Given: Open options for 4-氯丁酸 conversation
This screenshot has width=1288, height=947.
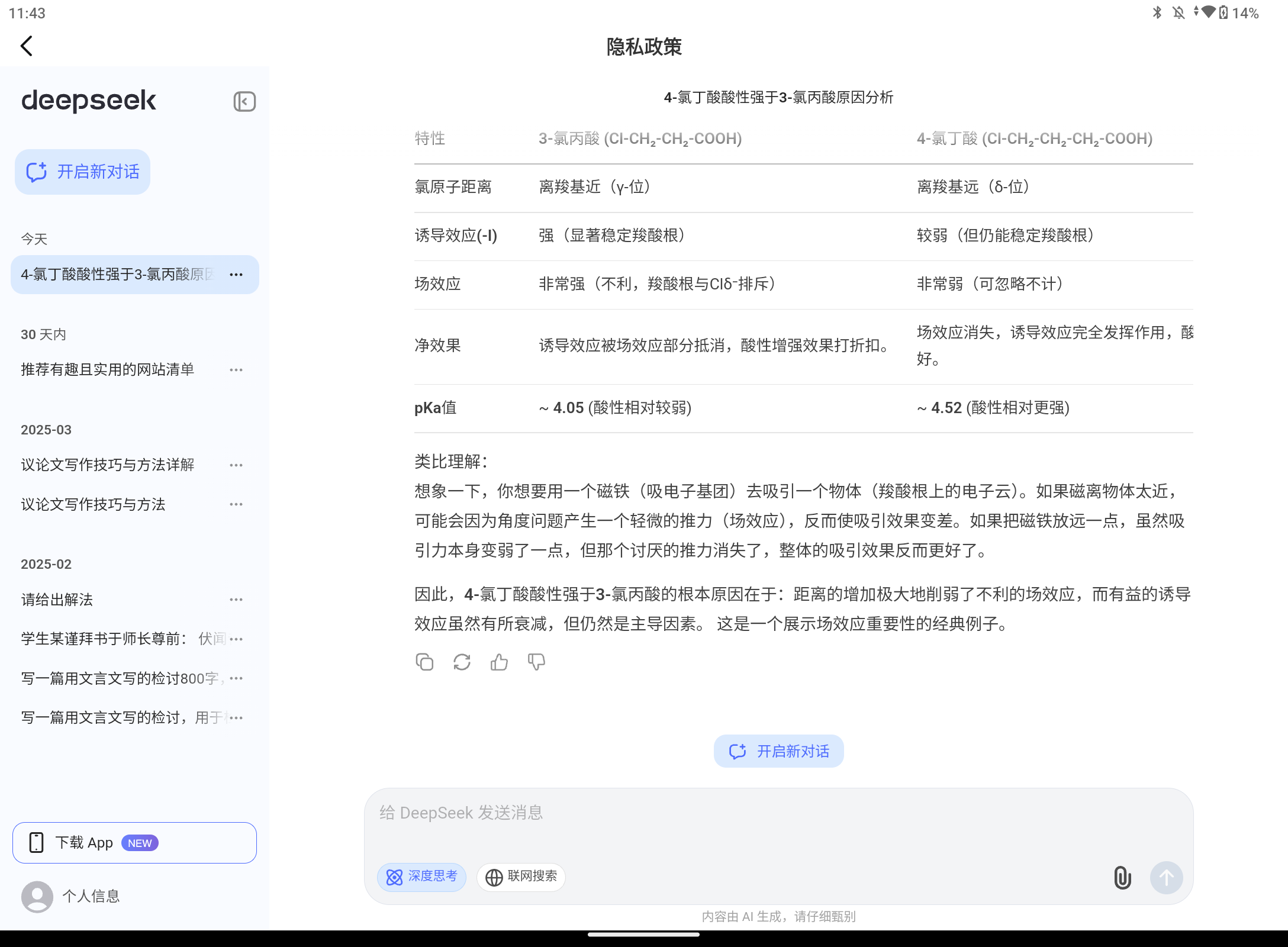Looking at the screenshot, I should (x=236, y=275).
